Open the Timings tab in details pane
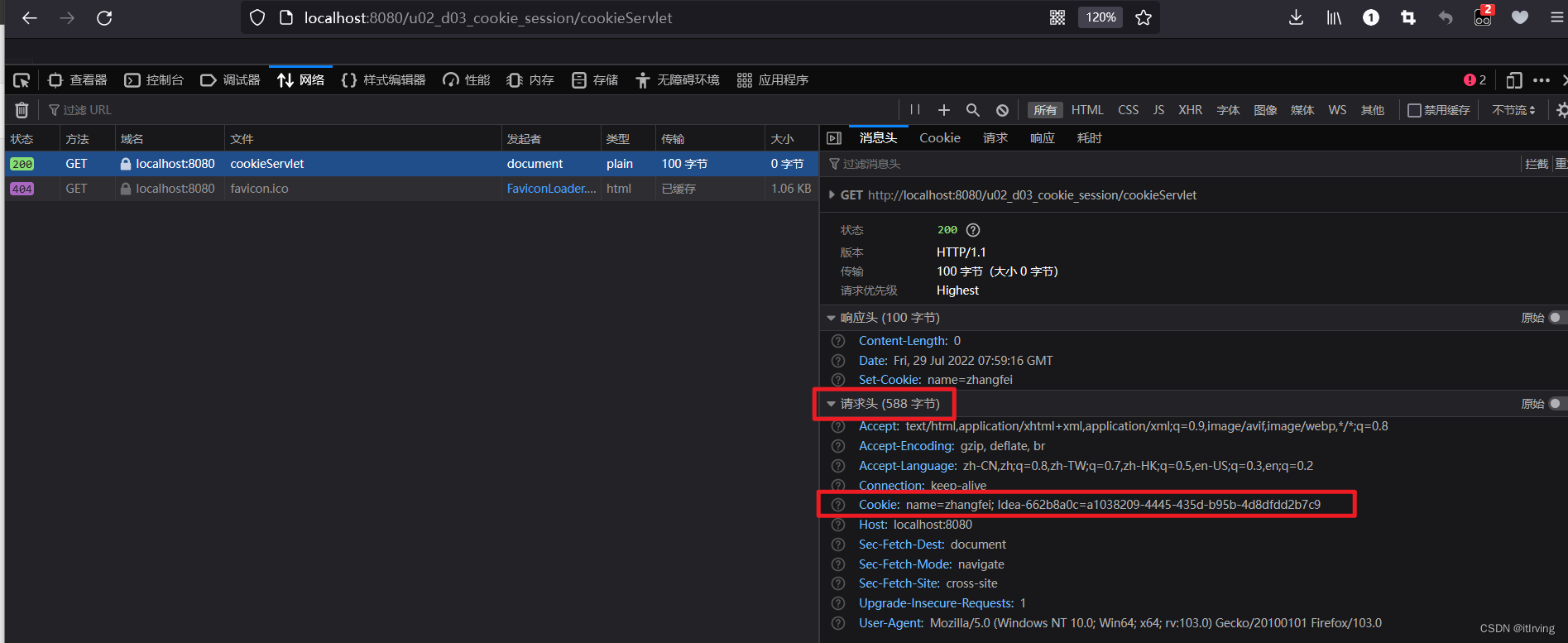 [x=1089, y=138]
